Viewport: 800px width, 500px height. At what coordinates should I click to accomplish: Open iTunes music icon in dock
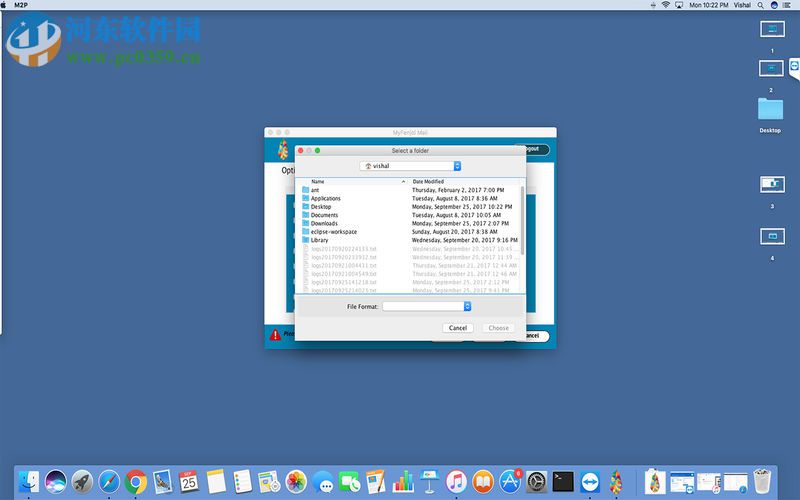pos(456,482)
